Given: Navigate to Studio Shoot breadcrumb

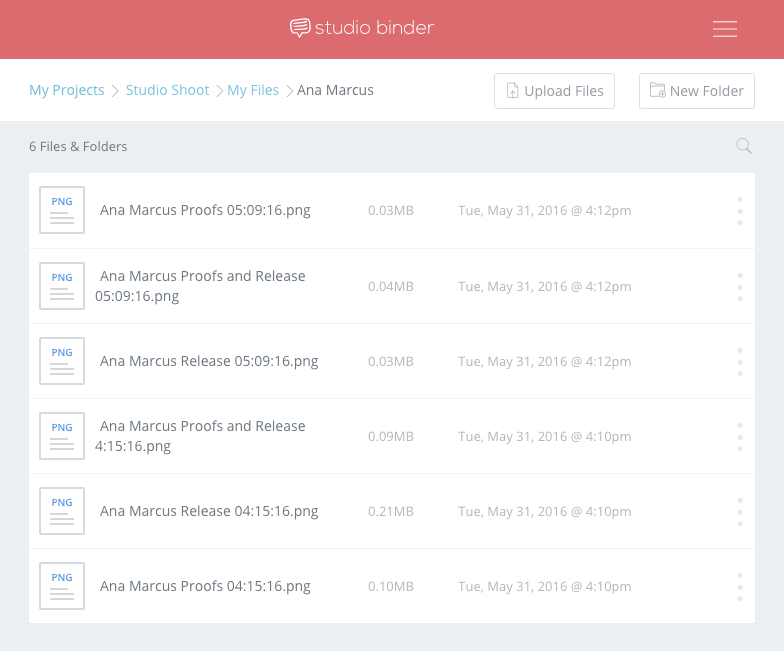Looking at the screenshot, I should (x=167, y=90).
